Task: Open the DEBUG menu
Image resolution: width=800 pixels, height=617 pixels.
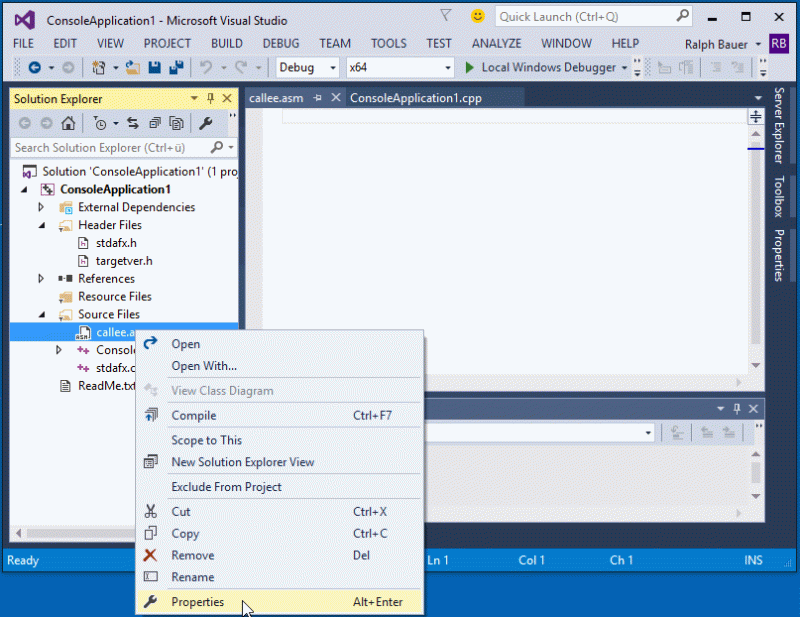Action: (x=280, y=43)
